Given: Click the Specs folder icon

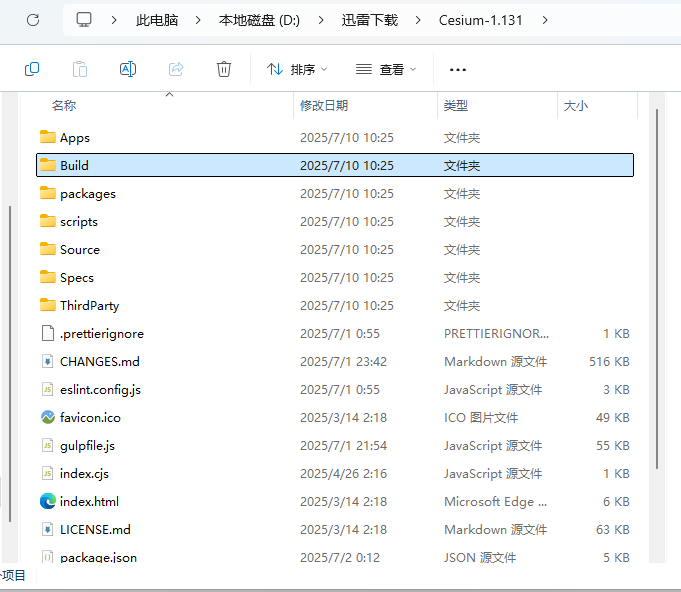Looking at the screenshot, I should 48,277.
